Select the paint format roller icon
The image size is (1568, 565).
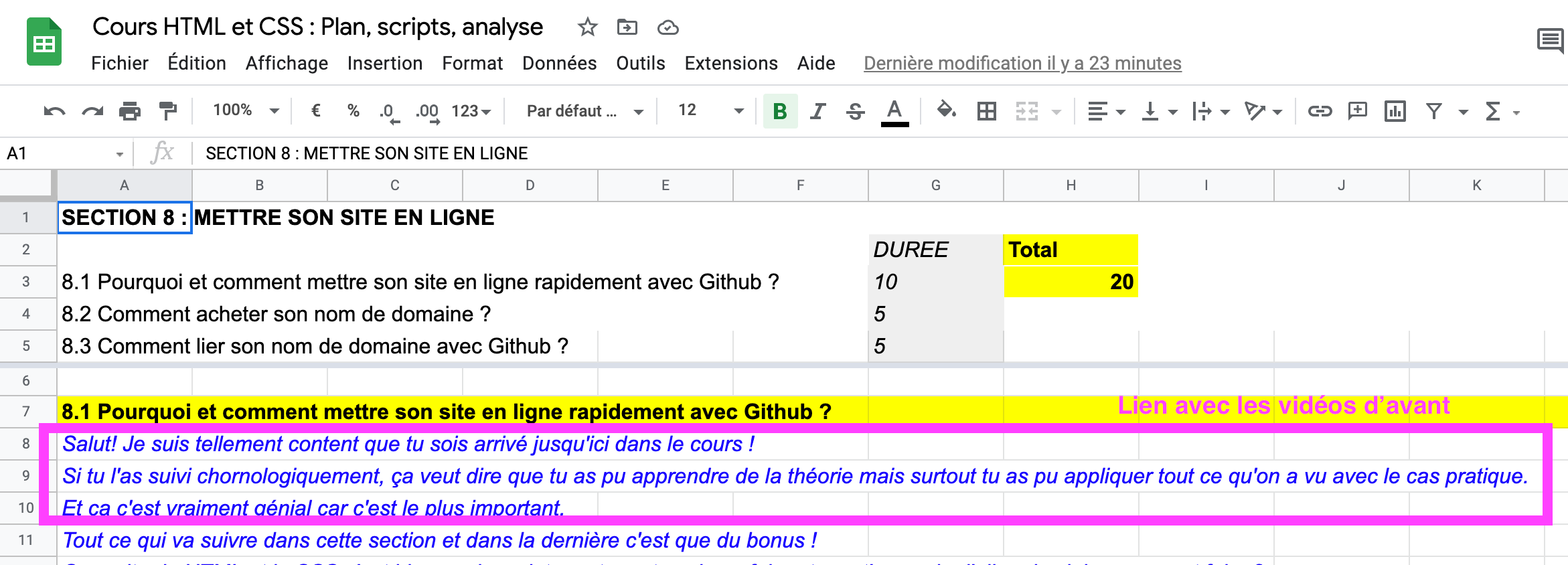167,111
